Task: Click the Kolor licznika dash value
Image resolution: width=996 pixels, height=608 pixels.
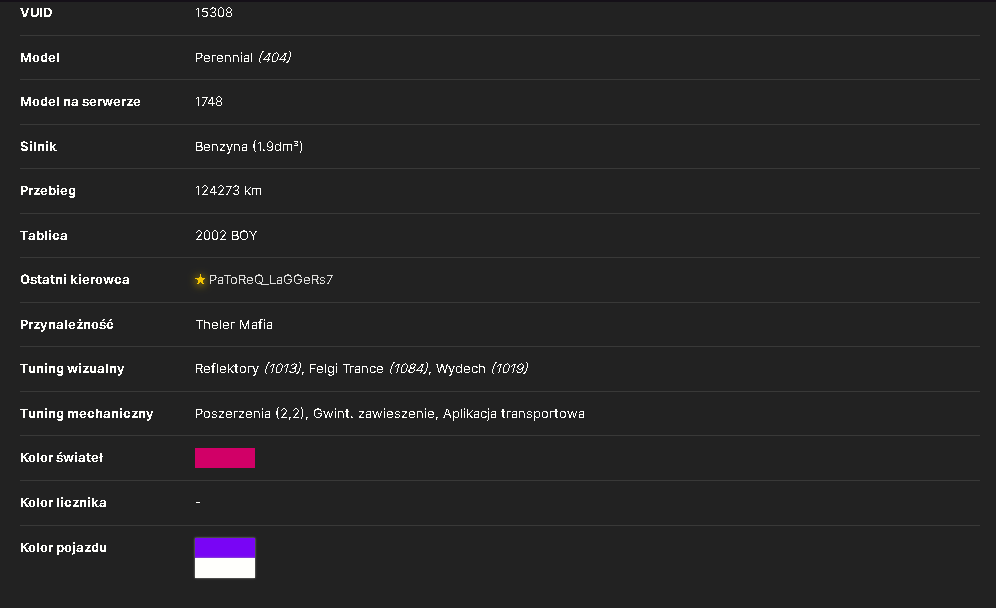Action: click(198, 503)
